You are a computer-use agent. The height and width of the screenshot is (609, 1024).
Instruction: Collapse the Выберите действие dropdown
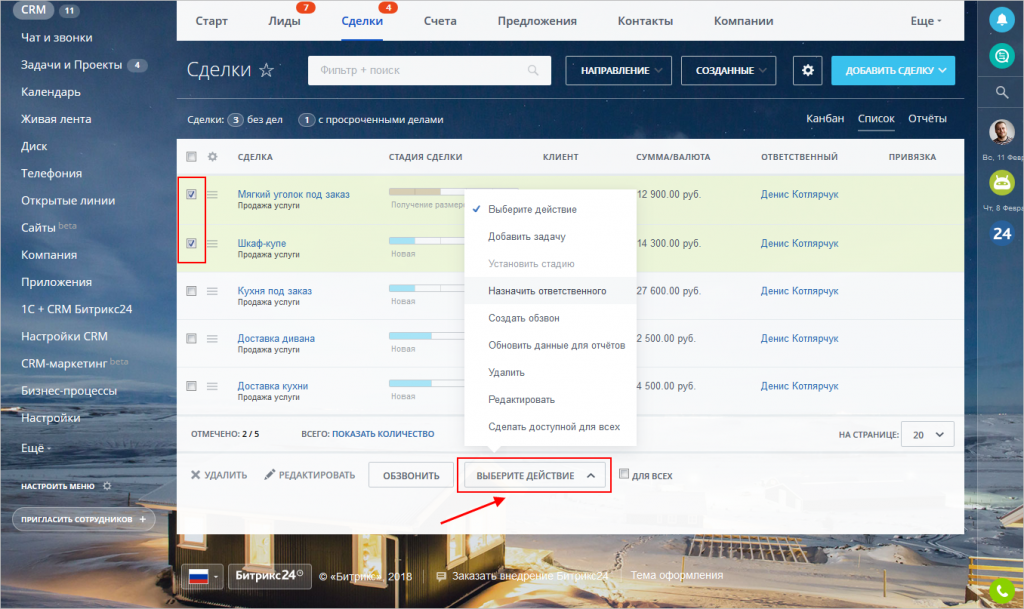pyautogui.click(x=534, y=475)
